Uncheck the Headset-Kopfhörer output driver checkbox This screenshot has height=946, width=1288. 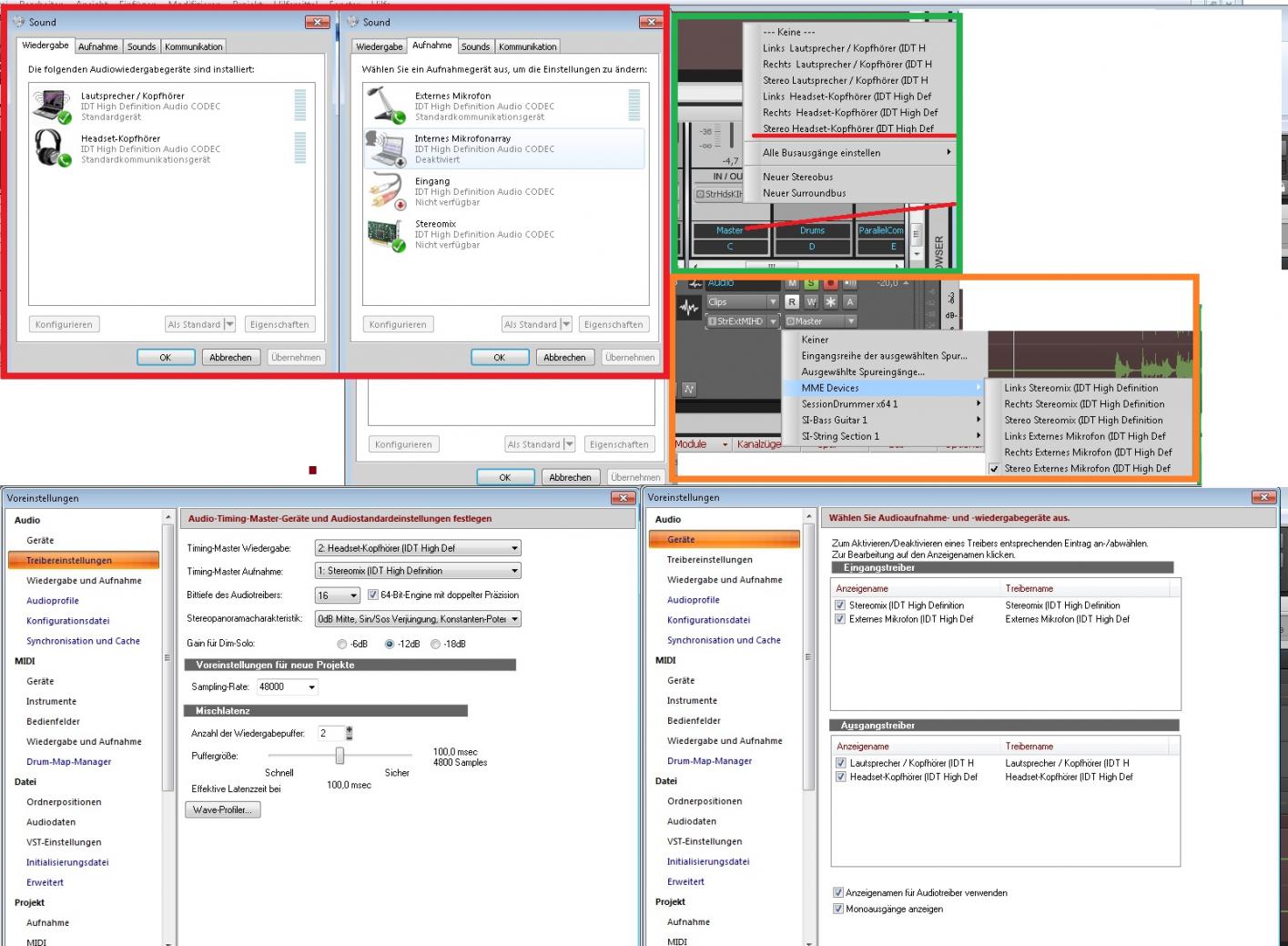(x=841, y=777)
